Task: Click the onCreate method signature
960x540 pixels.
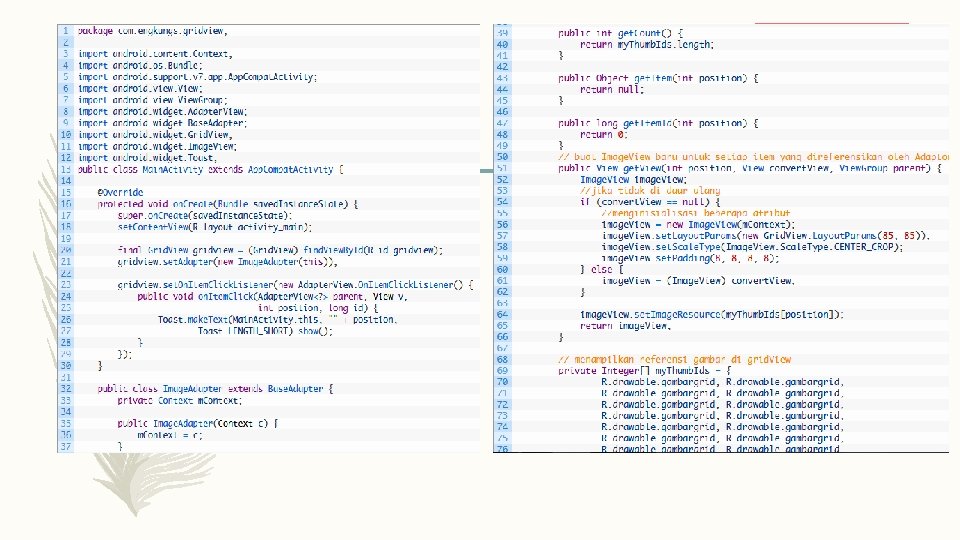Action: [x=228, y=204]
